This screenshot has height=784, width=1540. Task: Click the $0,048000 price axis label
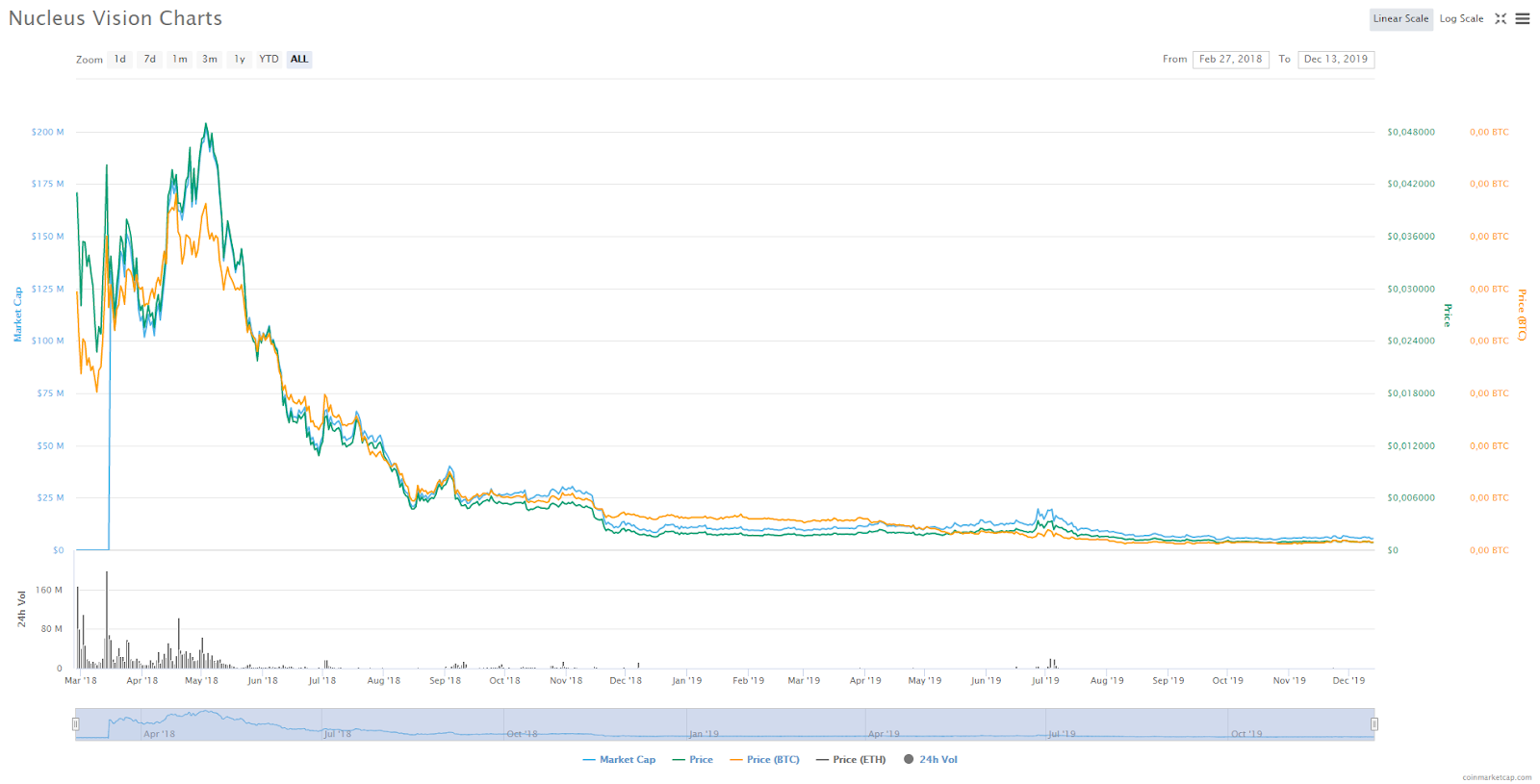(1411, 132)
